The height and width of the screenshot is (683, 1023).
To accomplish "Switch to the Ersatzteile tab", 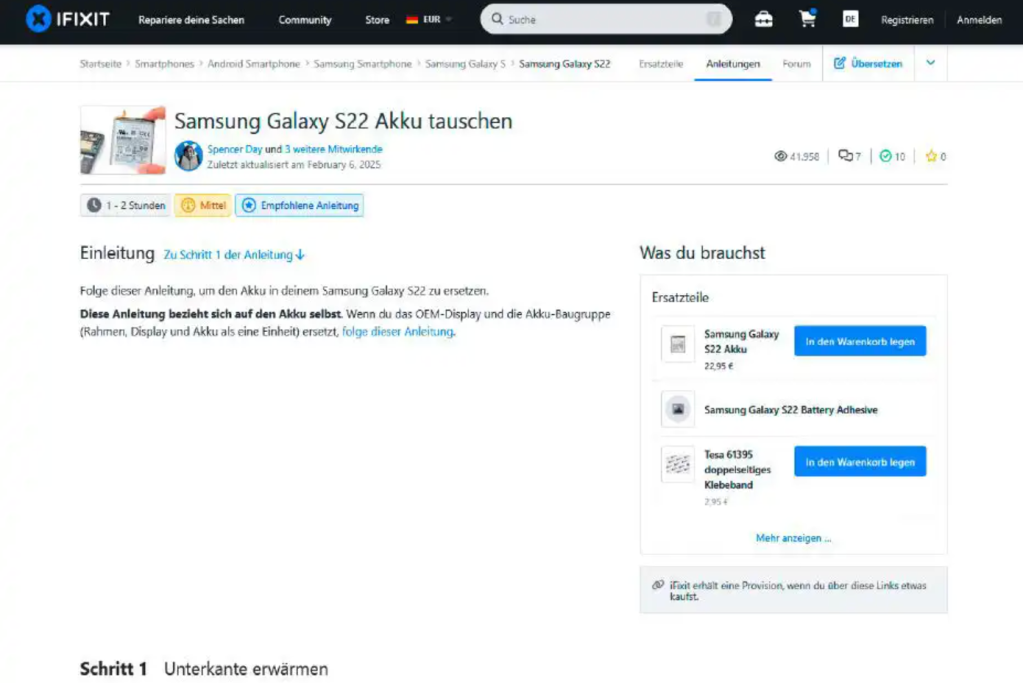I will [x=661, y=64].
